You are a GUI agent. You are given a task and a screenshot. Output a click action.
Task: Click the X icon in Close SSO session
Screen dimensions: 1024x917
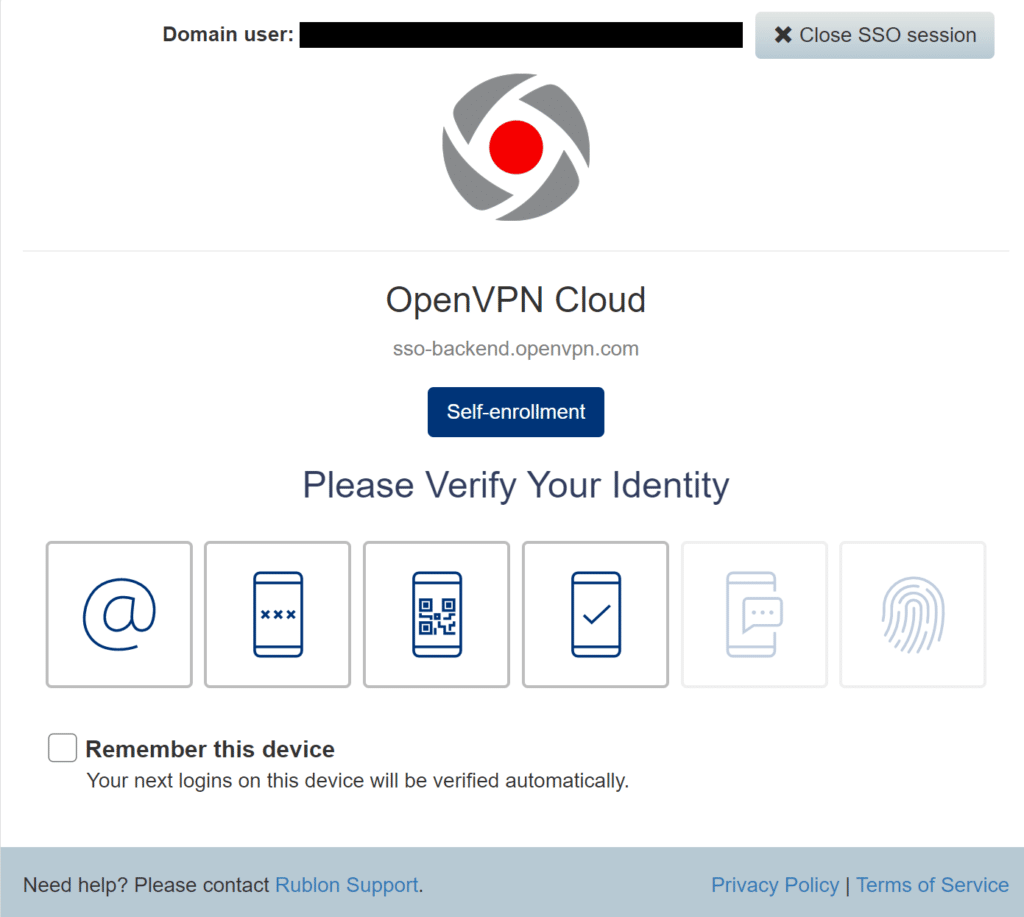783,35
